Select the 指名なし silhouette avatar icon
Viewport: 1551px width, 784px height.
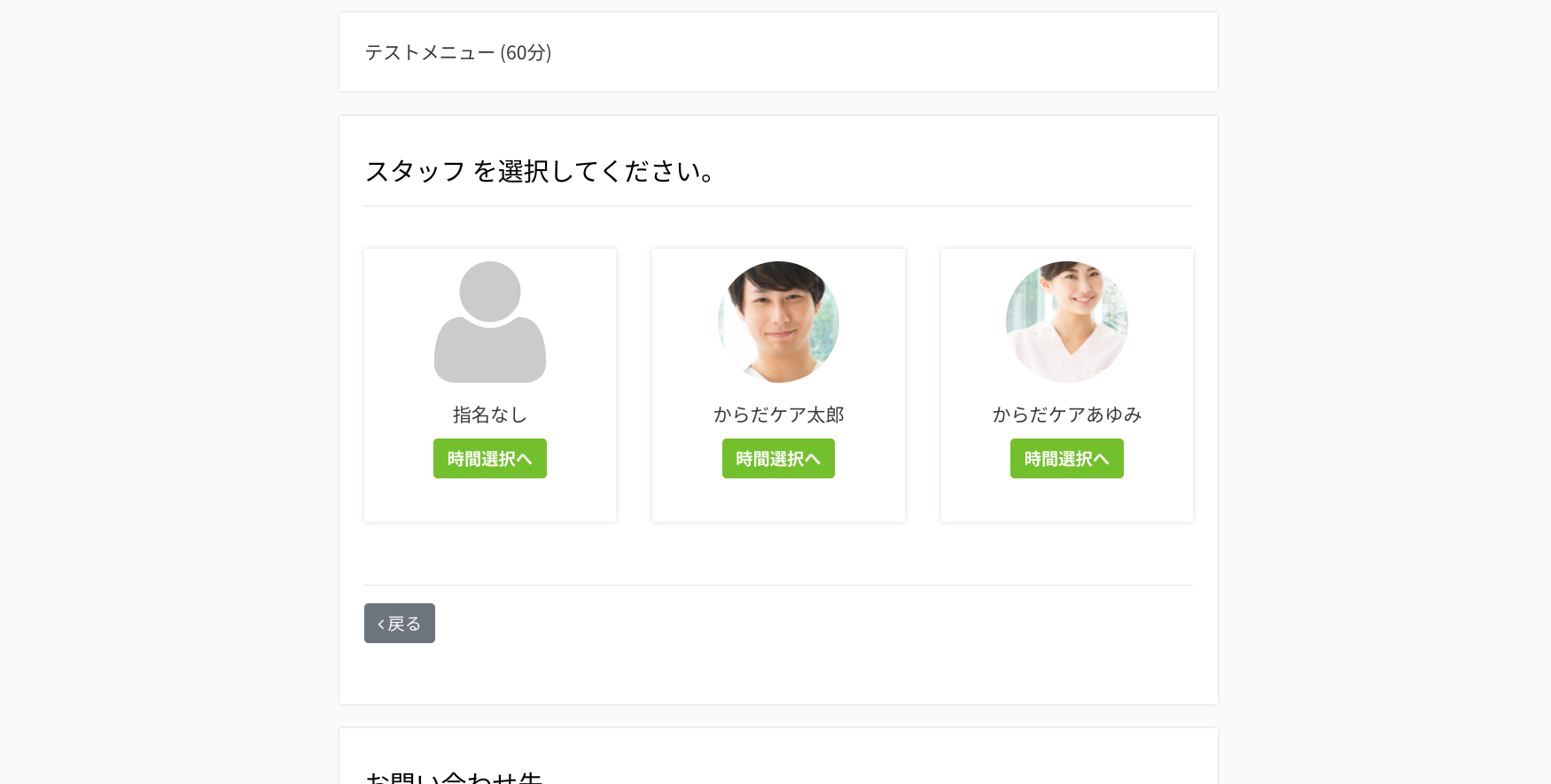490,322
